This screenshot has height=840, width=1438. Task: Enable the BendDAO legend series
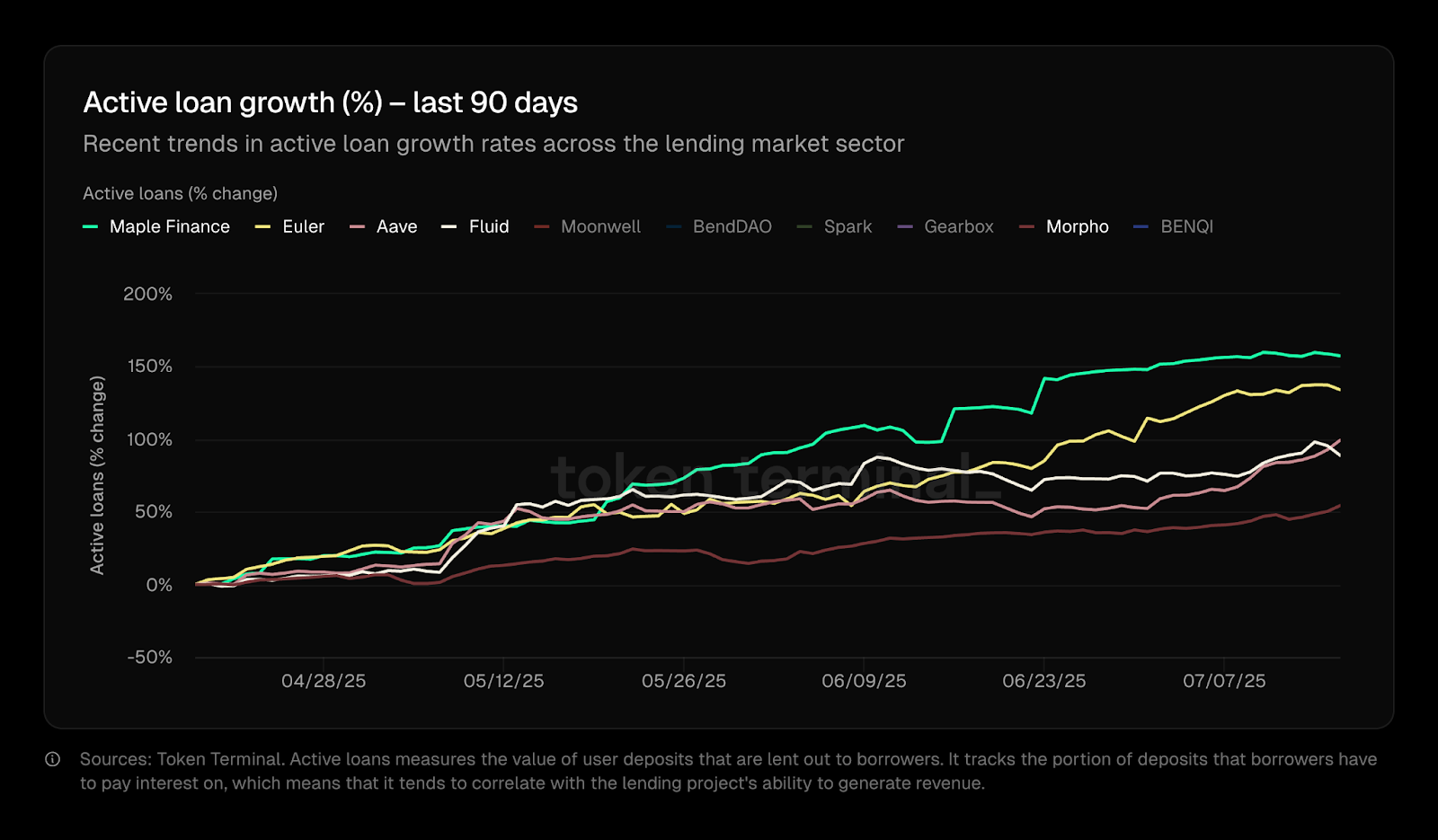[x=719, y=226]
